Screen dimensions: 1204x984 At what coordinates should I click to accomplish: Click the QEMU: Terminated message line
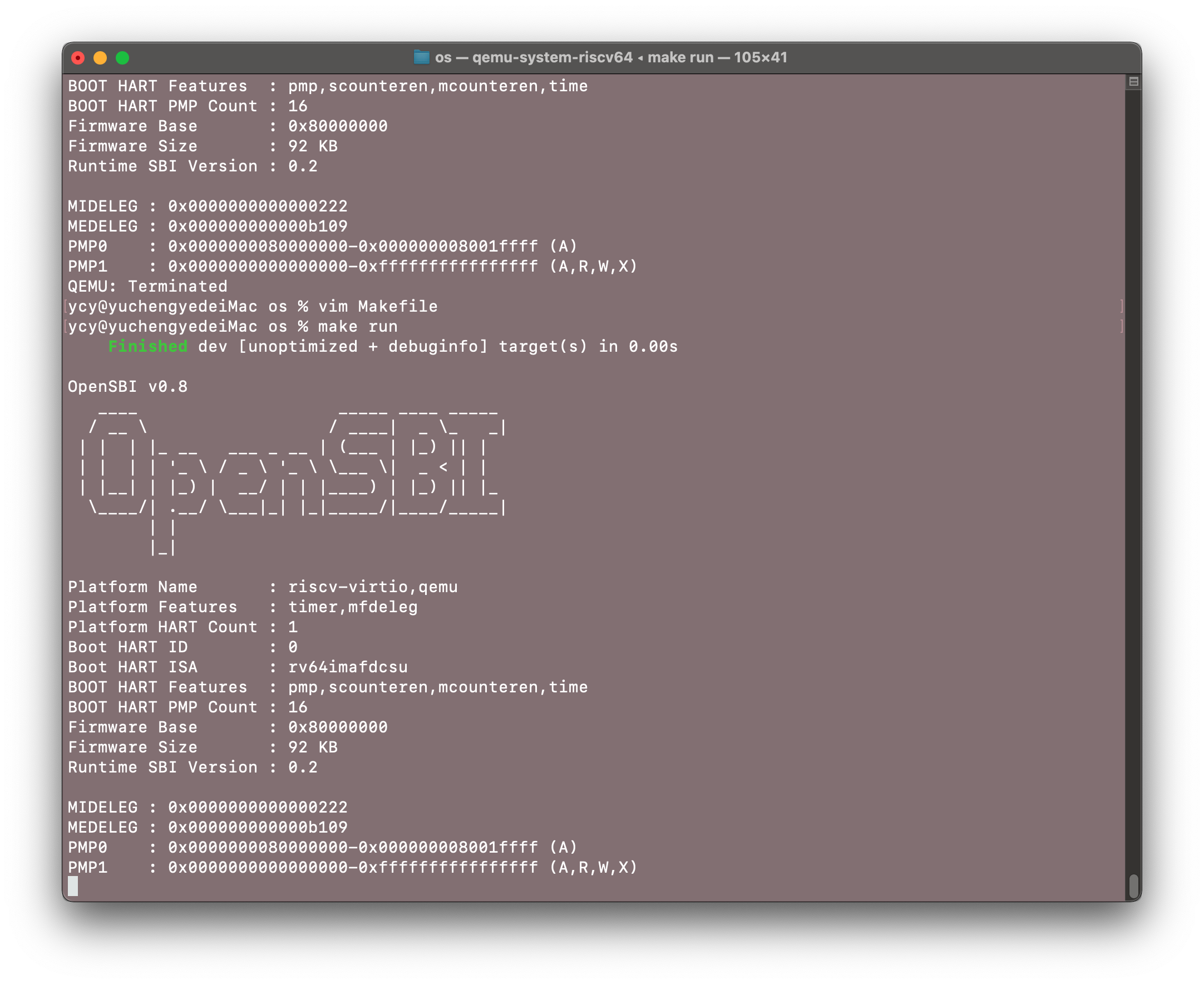147,286
